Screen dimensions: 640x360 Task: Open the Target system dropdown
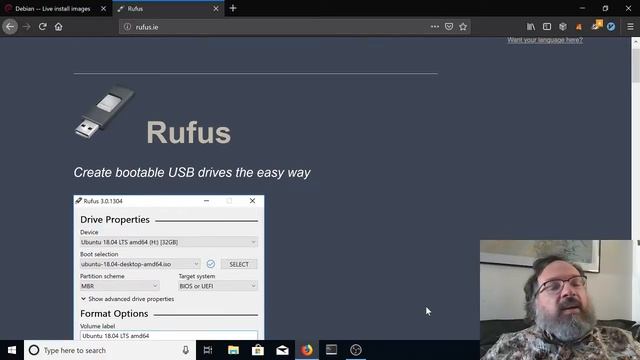(x=218, y=286)
